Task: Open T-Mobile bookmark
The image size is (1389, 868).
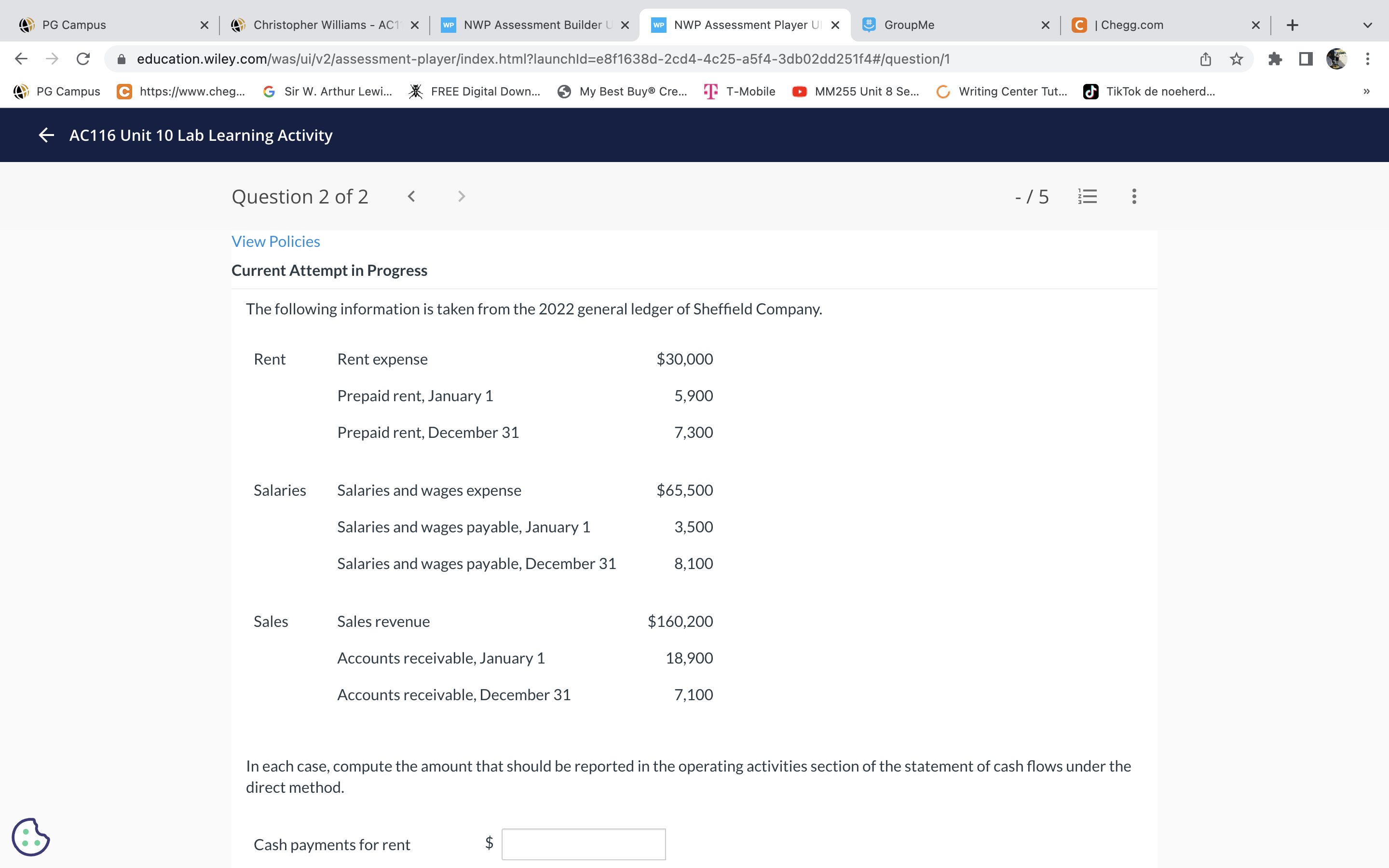Action: click(x=740, y=91)
